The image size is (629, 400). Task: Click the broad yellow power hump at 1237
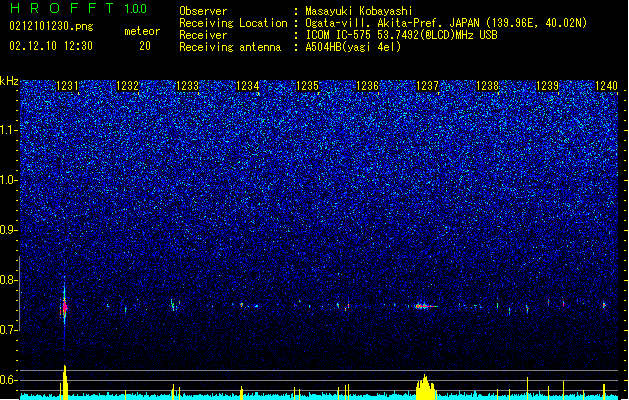tap(425, 387)
